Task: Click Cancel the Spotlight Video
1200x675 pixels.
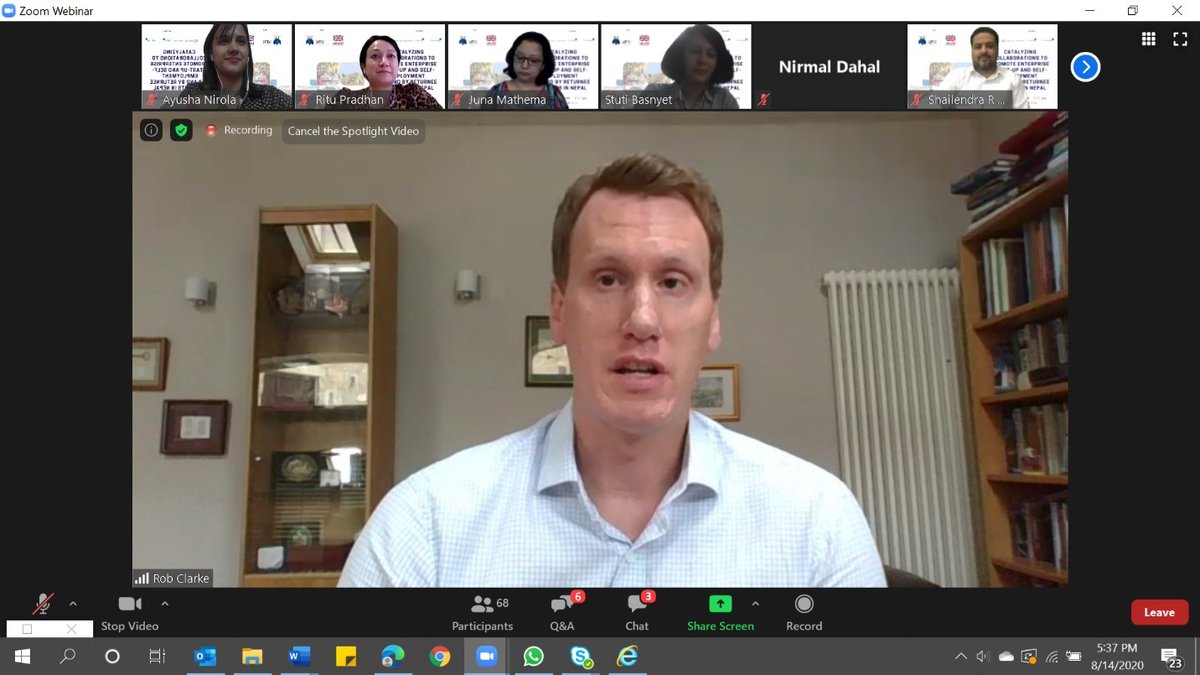Action: pos(353,131)
